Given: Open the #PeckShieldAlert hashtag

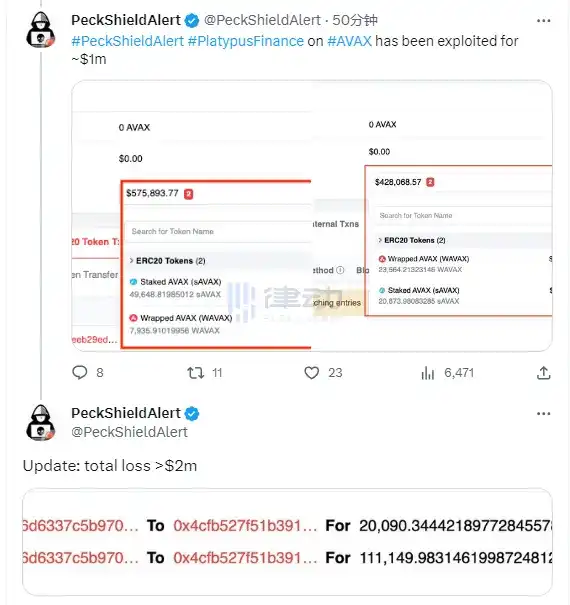Looking at the screenshot, I should click(x=128, y=41).
